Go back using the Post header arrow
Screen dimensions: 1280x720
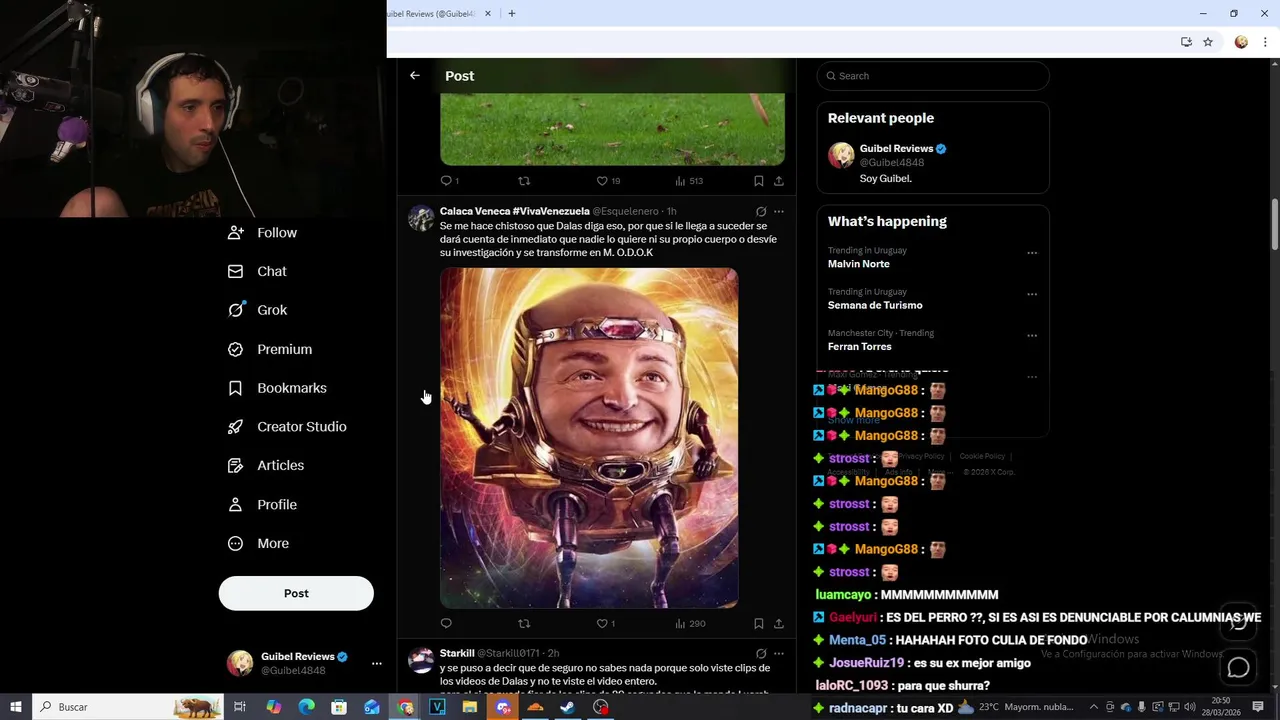pyautogui.click(x=414, y=76)
